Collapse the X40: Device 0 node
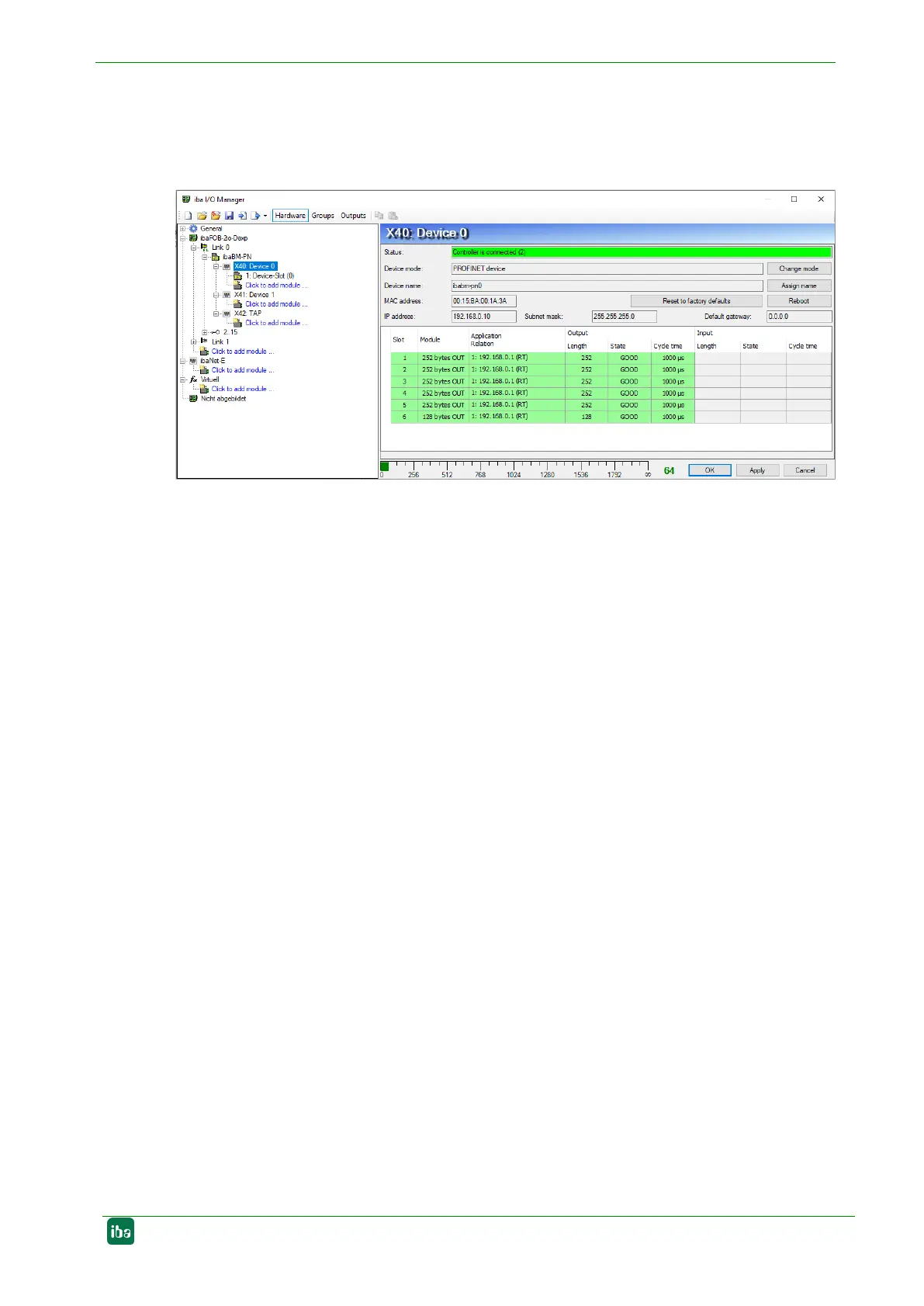 pyautogui.click(x=216, y=266)
